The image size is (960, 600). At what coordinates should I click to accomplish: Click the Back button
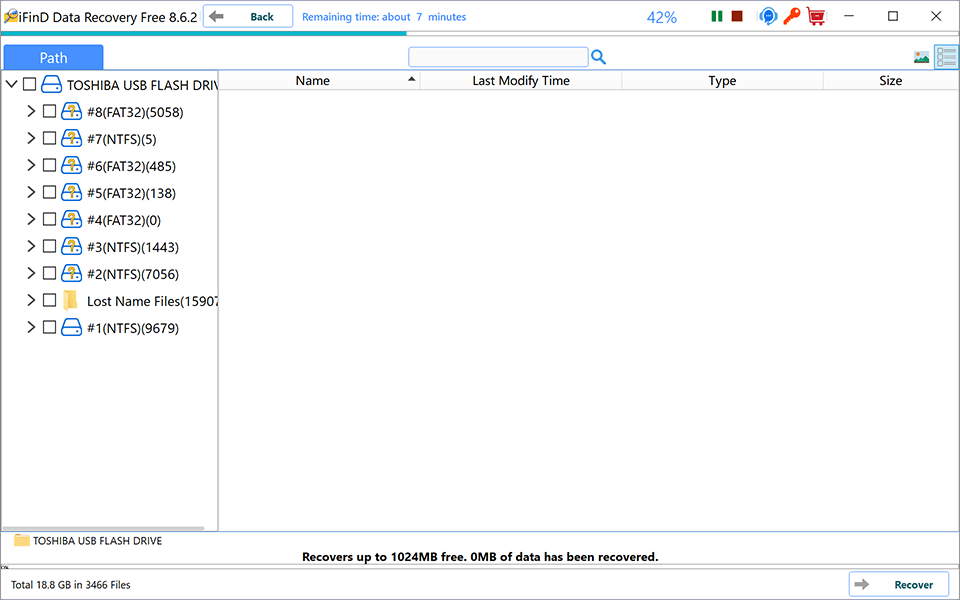248,17
